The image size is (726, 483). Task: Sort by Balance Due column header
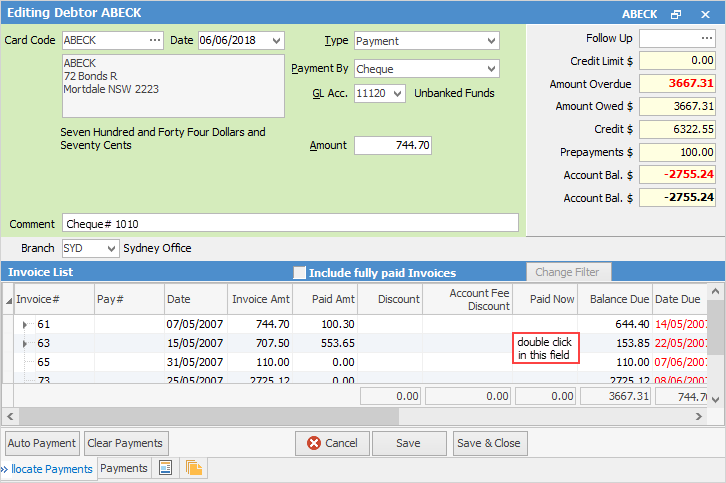tap(615, 299)
